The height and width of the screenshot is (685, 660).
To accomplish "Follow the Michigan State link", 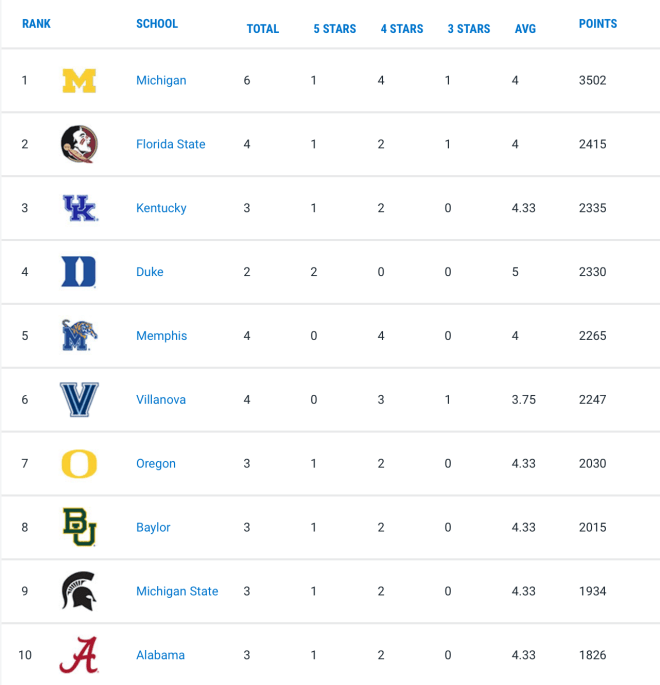I will [177, 591].
